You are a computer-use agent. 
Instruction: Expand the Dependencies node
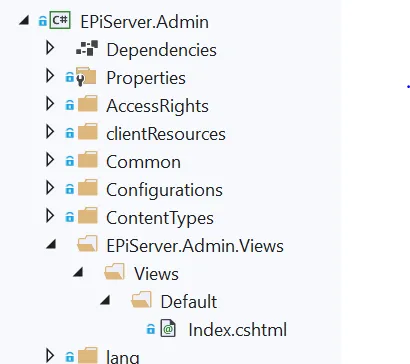tap(50, 48)
